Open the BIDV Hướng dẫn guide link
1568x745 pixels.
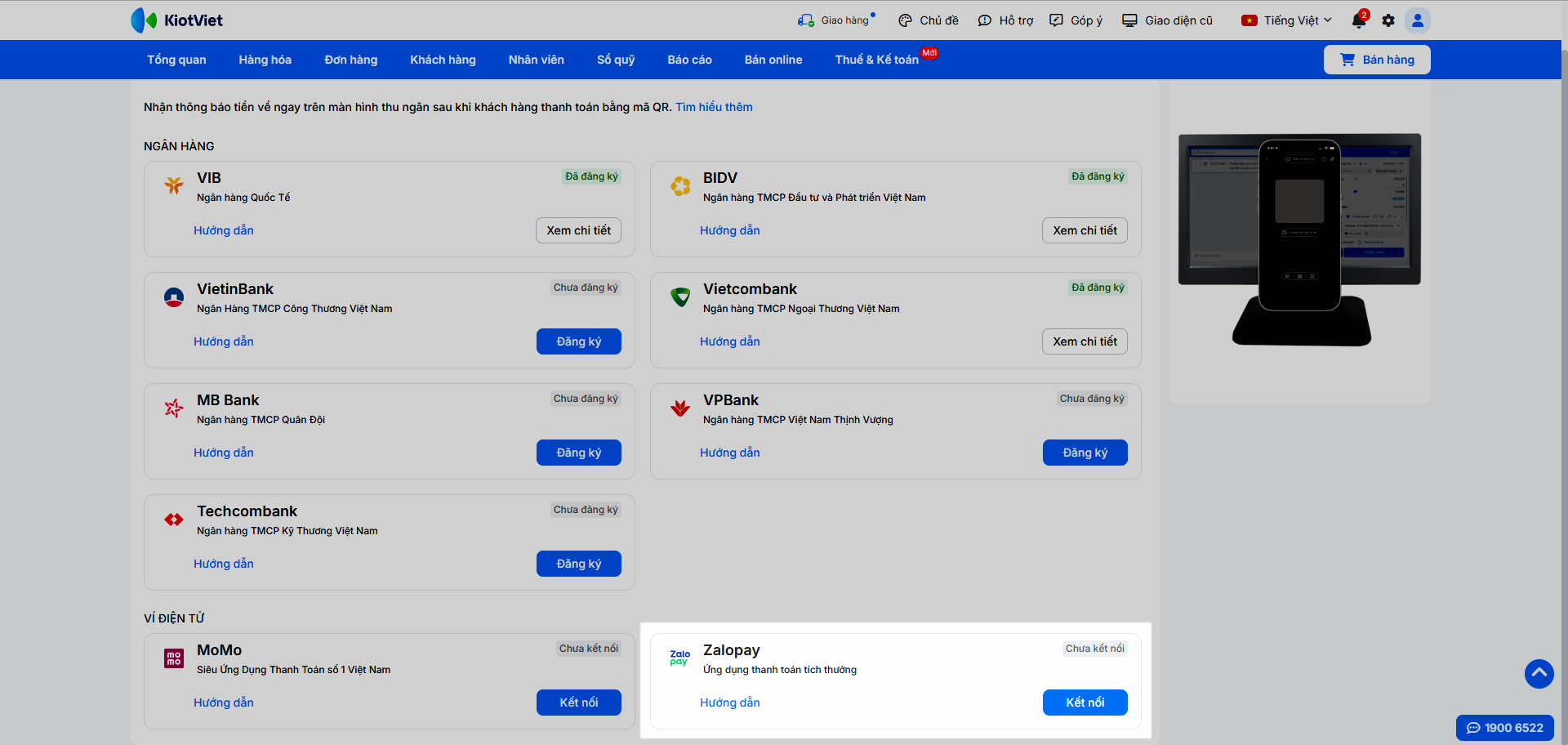(x=730, y=230)
